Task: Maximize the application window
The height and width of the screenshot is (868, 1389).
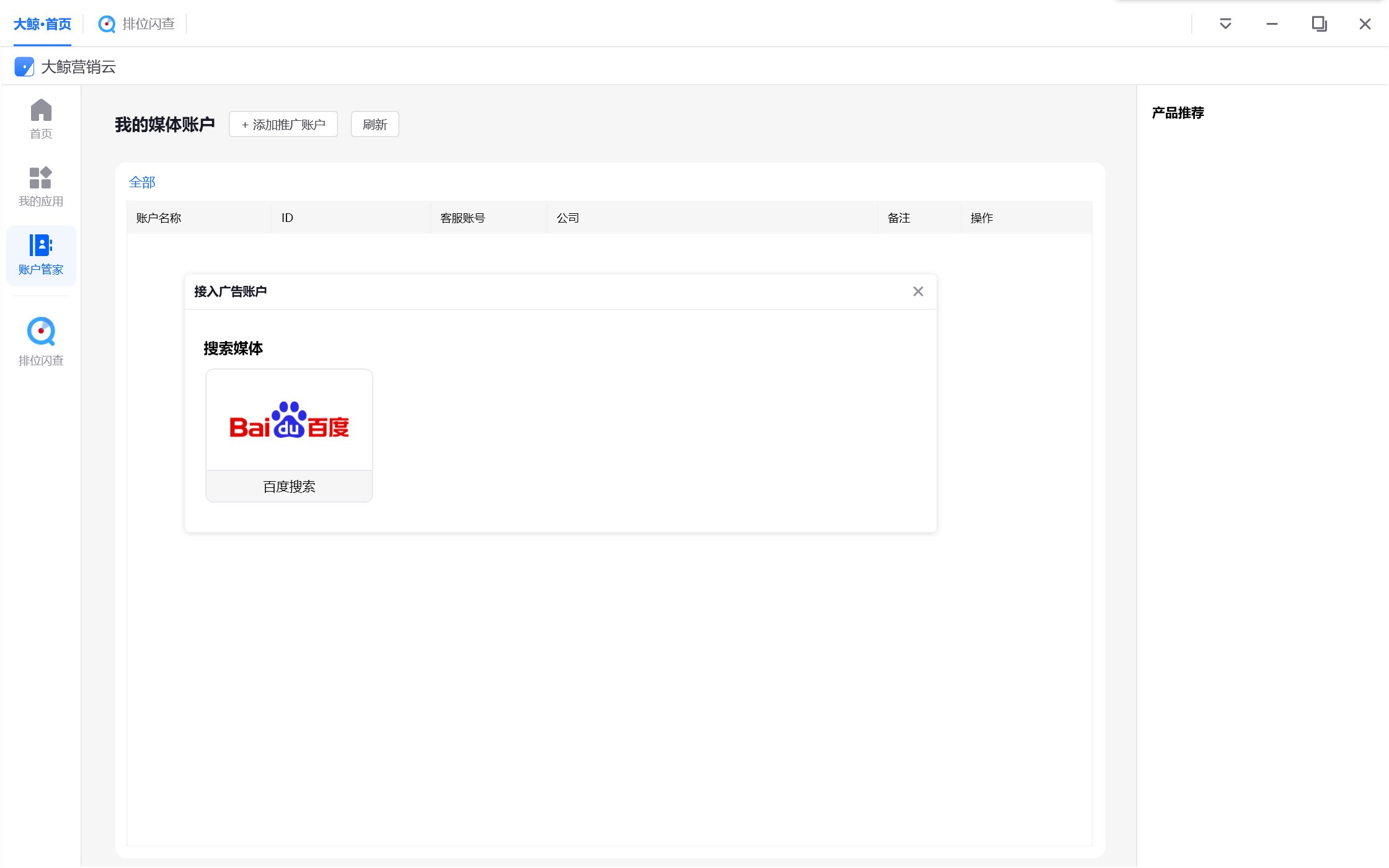Action: pyautogui.click(x=1319, y=24)
